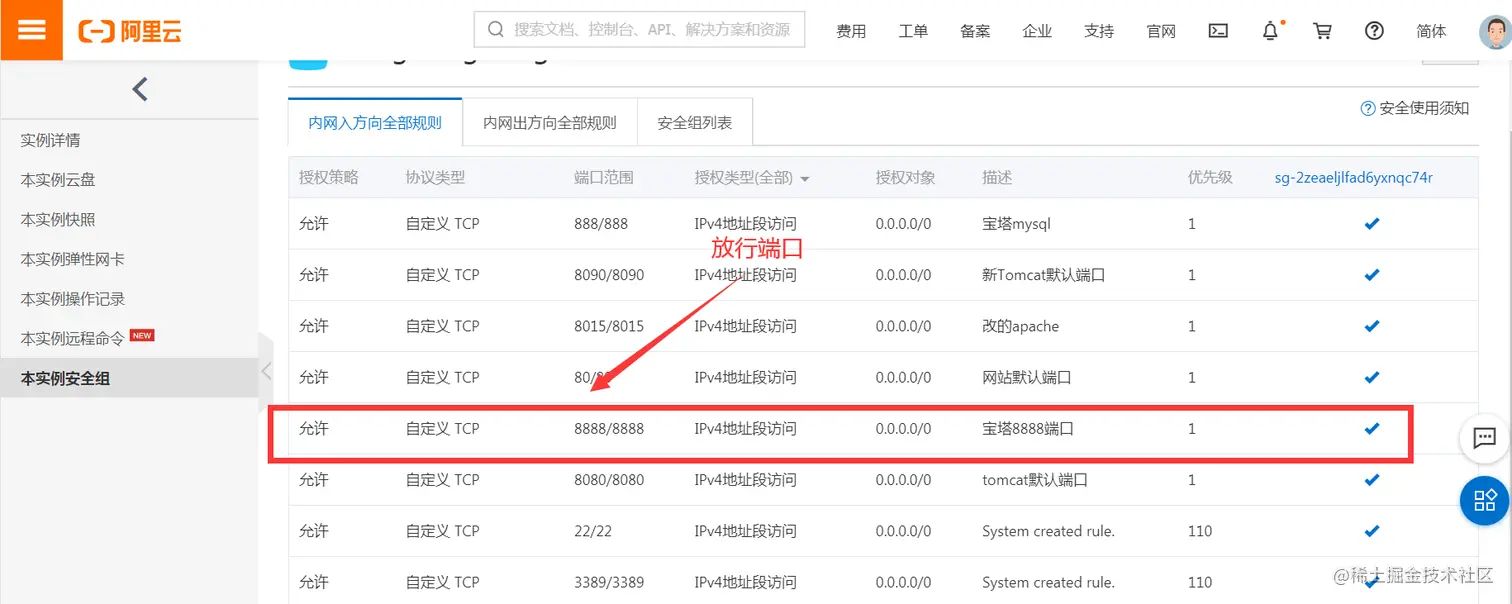Click the 改的apache description text
This screenshot has height=604, width=1512.
coord(1021,326)
